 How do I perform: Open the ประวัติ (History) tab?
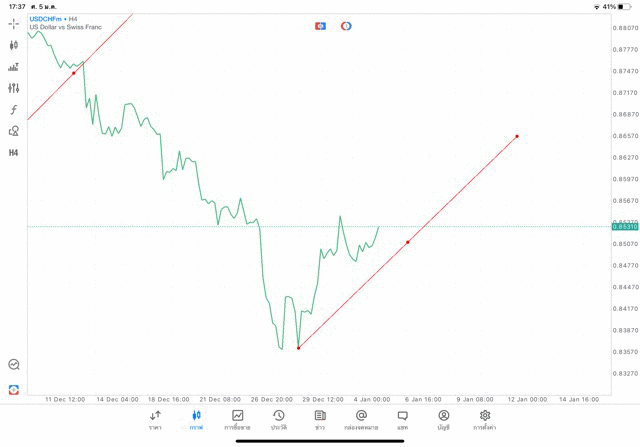278,419
